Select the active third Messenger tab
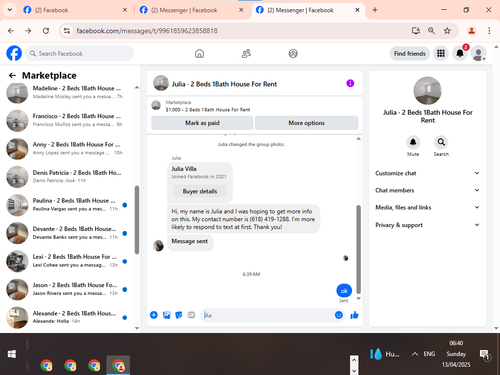 [307, 10]
